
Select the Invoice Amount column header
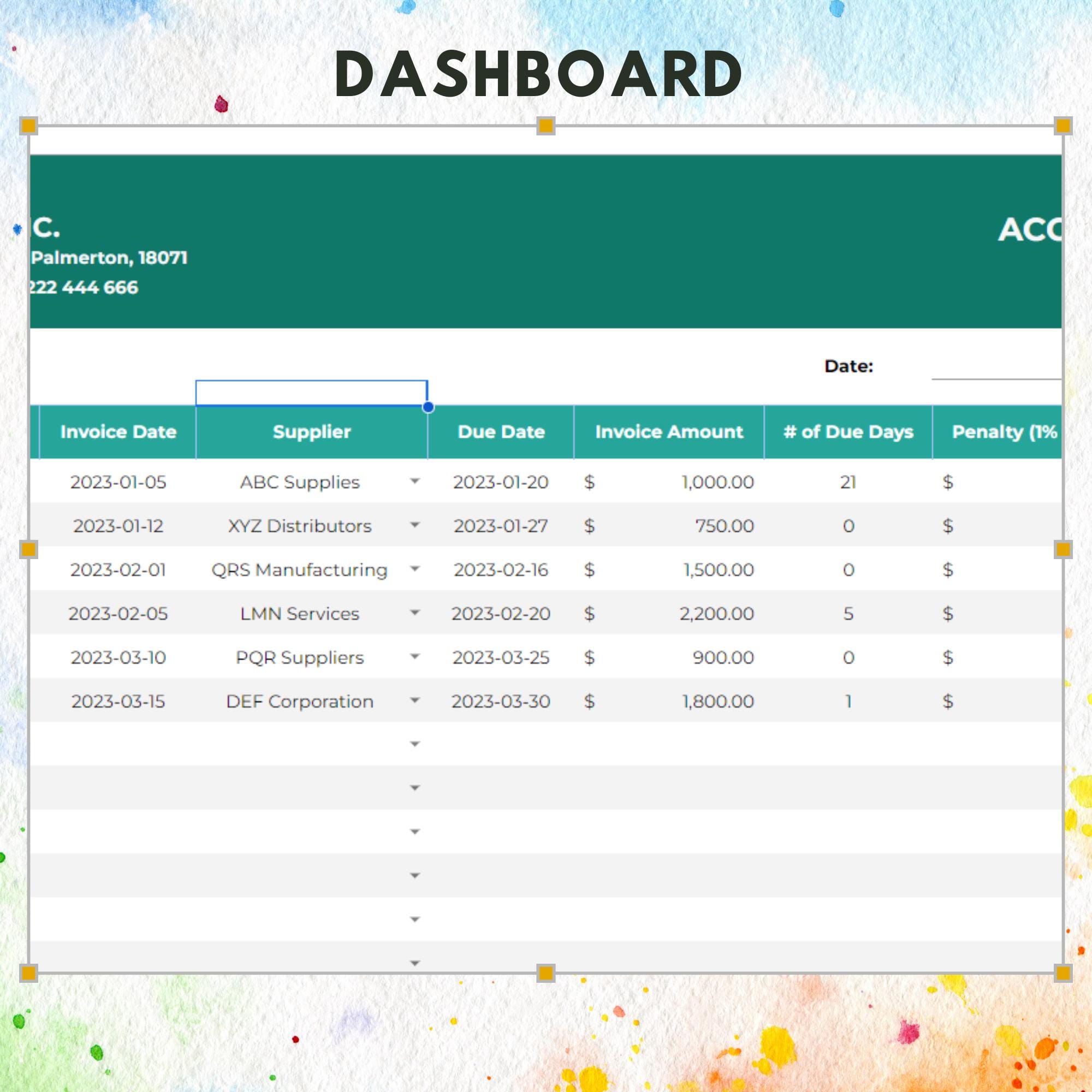pyautogui.click(x=669, y=432)
